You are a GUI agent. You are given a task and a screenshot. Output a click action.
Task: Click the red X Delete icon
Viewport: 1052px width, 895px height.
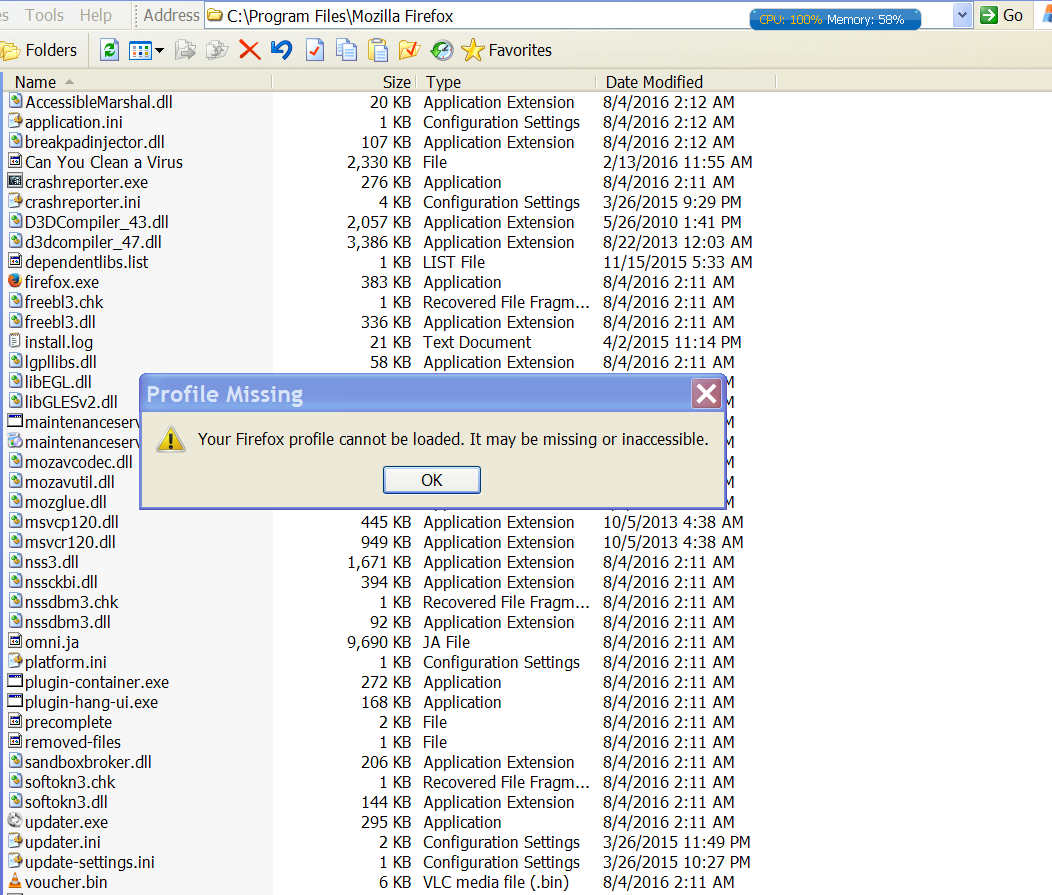tap(250, 50)
